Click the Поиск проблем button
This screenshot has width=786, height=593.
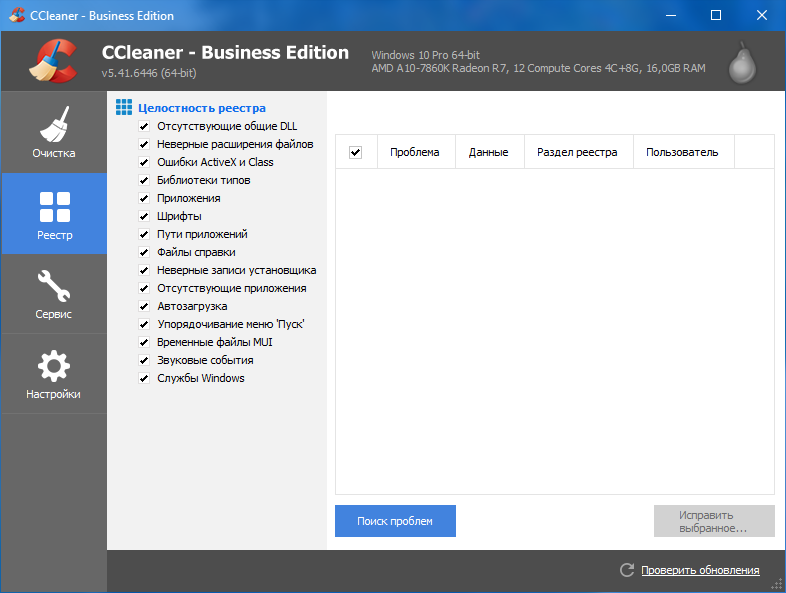click(395, 521)
